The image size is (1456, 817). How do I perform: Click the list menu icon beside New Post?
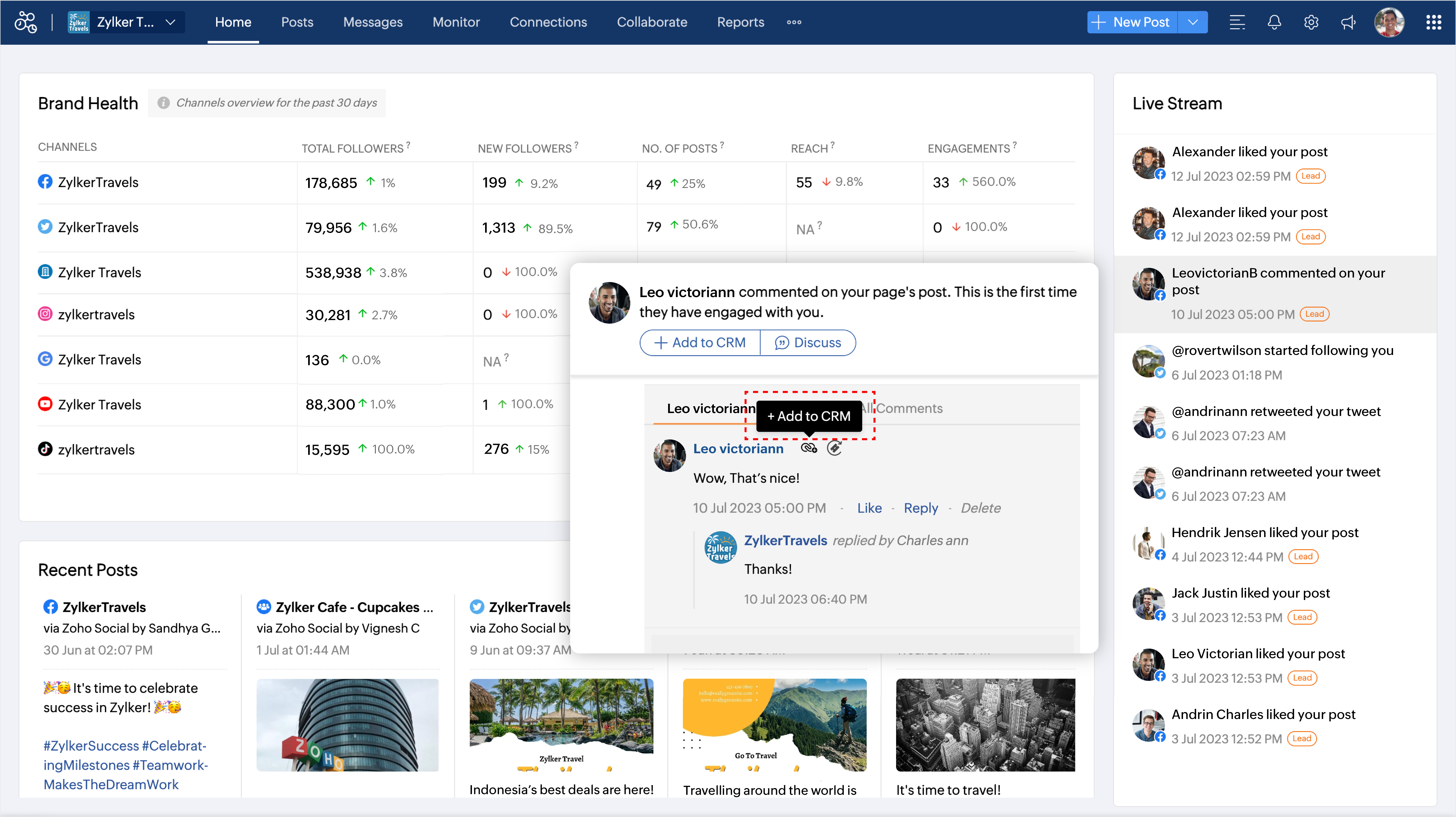(1237, 22)
